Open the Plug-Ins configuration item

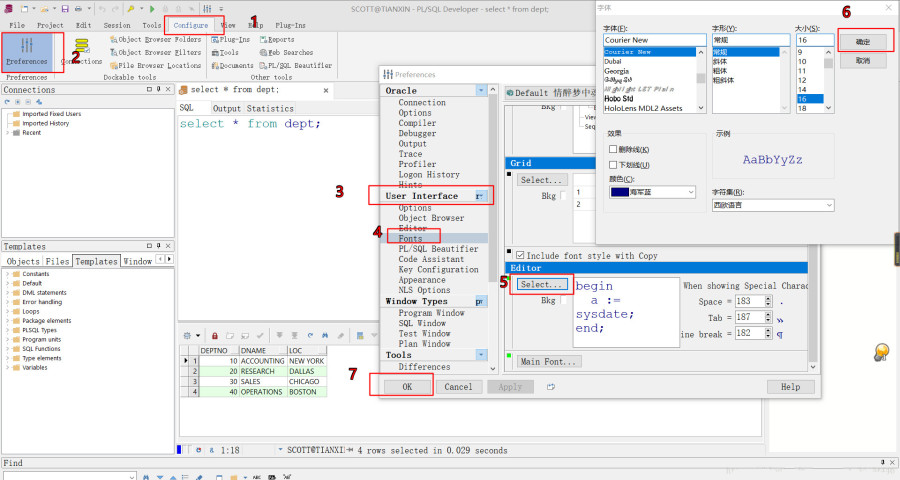[x=231, y=40]
